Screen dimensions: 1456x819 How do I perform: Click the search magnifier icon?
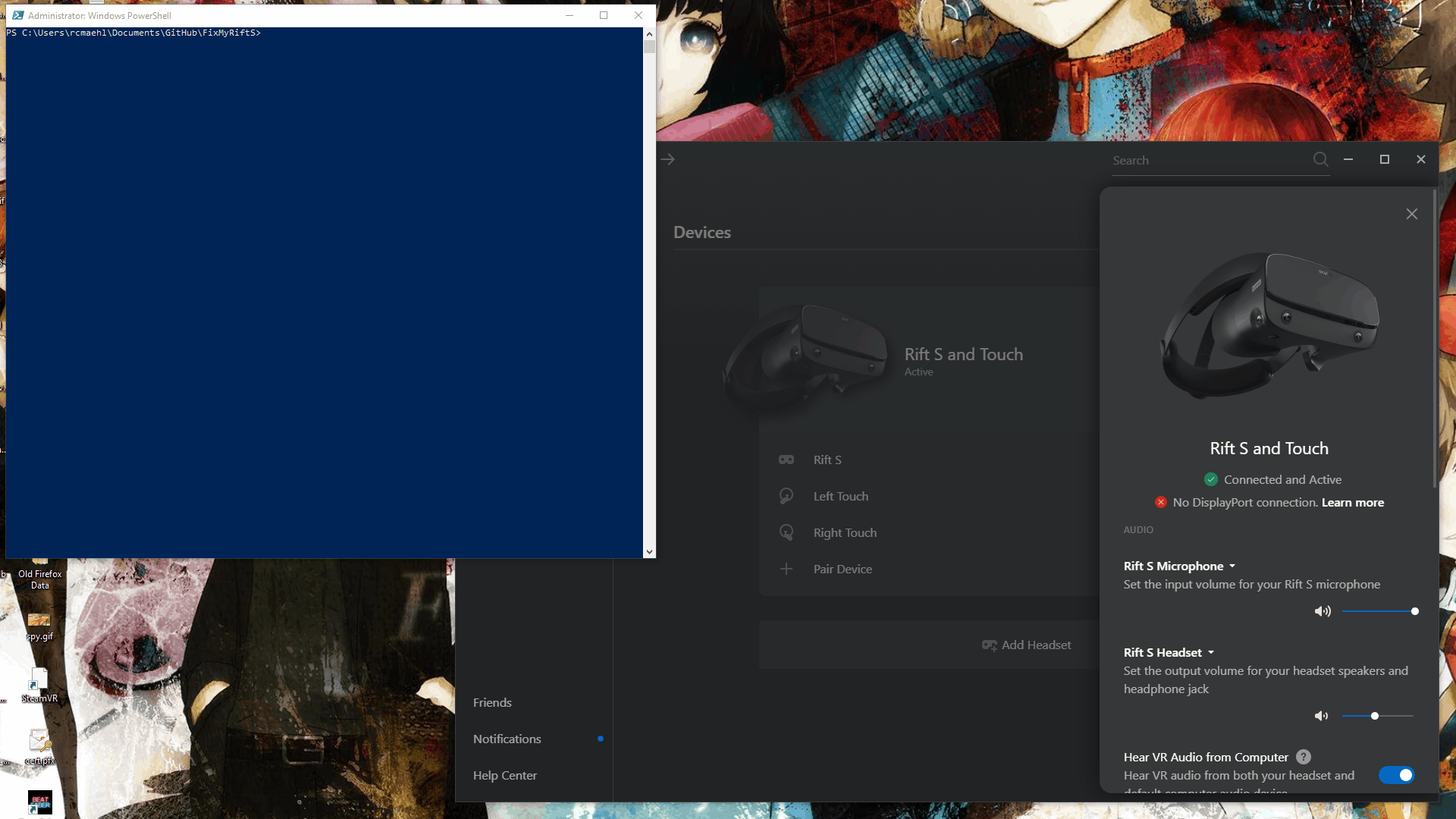1320,159
